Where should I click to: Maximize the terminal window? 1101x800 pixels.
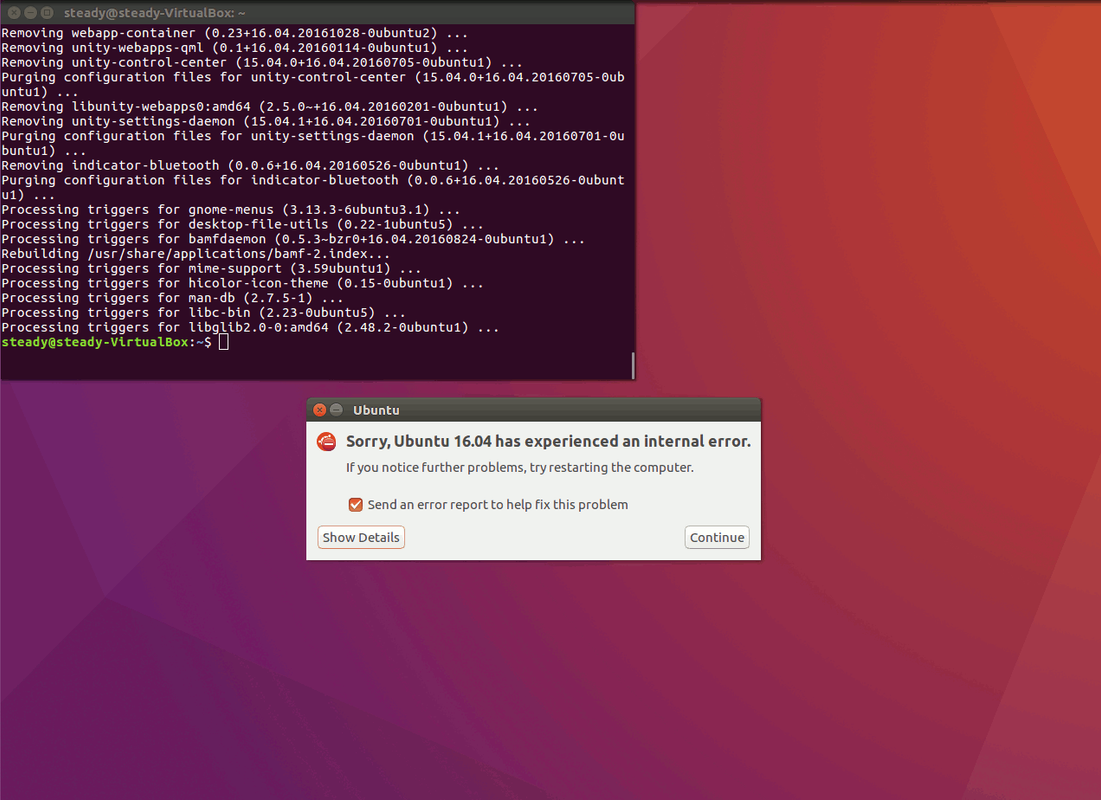pos(47,13)
